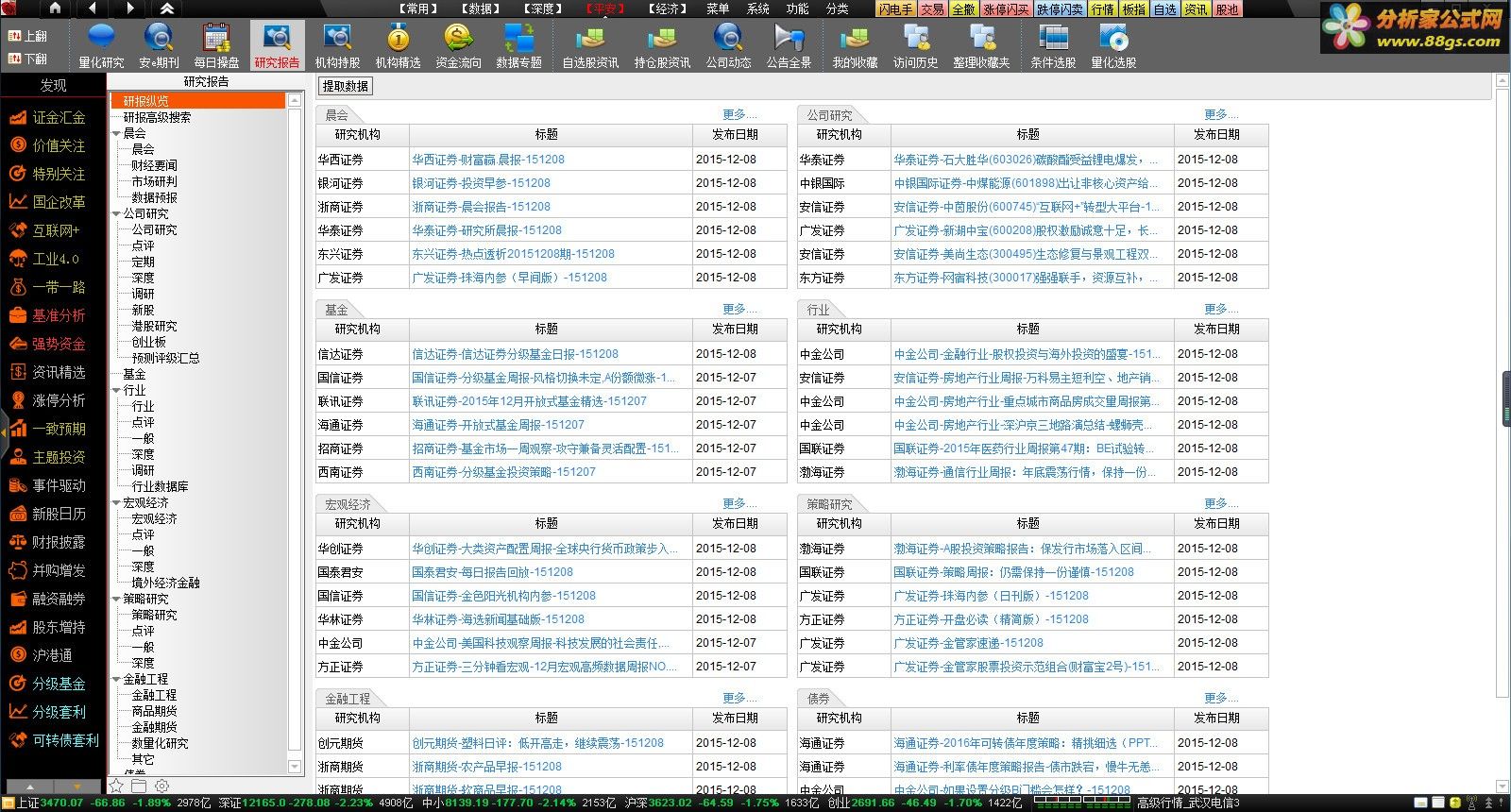Collapse the 策略研究 tree node

click(116, 600)
